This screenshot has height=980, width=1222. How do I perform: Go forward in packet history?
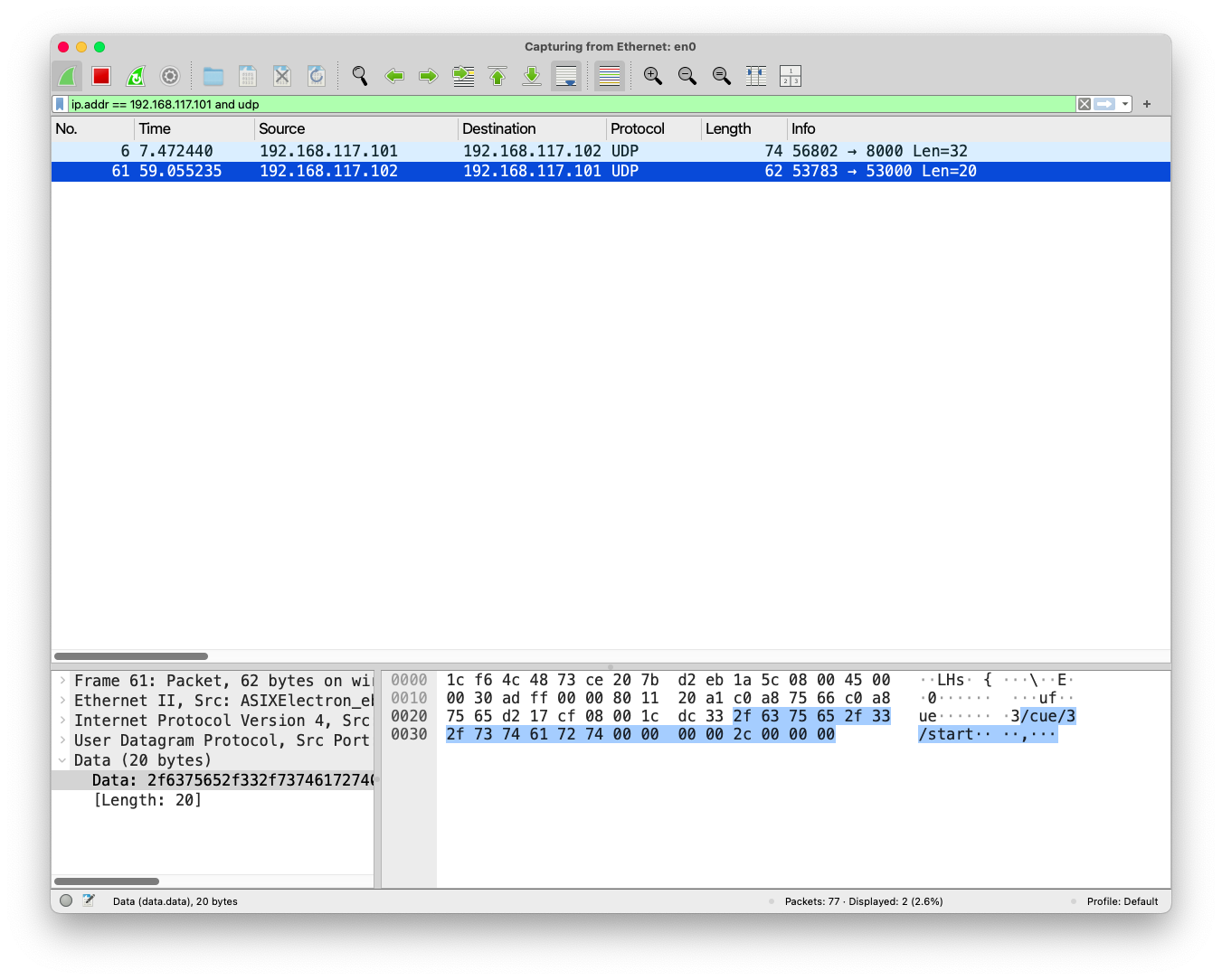[x=429, y=76]
